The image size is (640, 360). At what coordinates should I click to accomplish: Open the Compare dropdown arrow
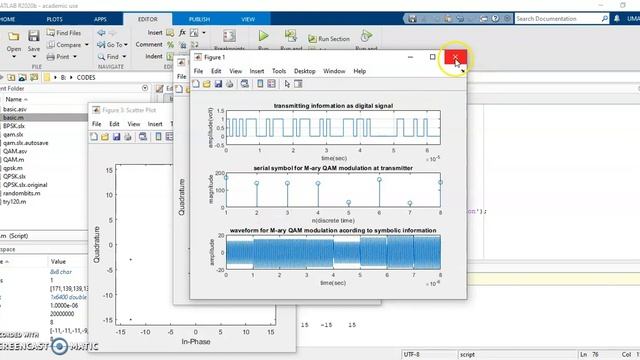click(87, 44)
